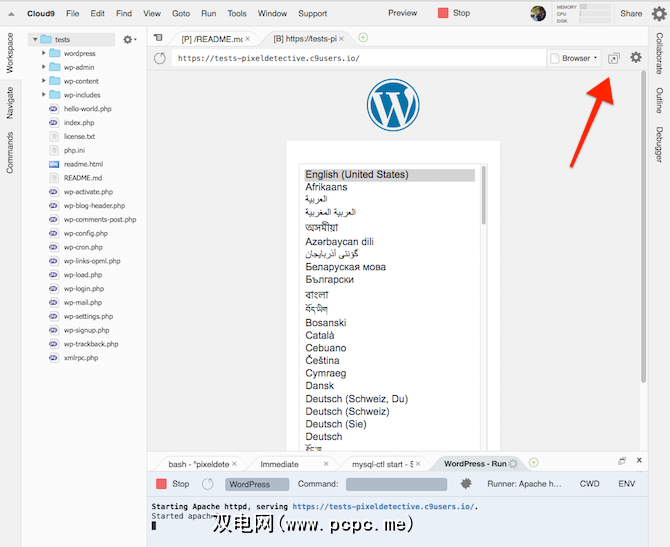This screenshot has height=547, width=670.
Task: Open the Collaborate side panel
Action: point(659,53)
